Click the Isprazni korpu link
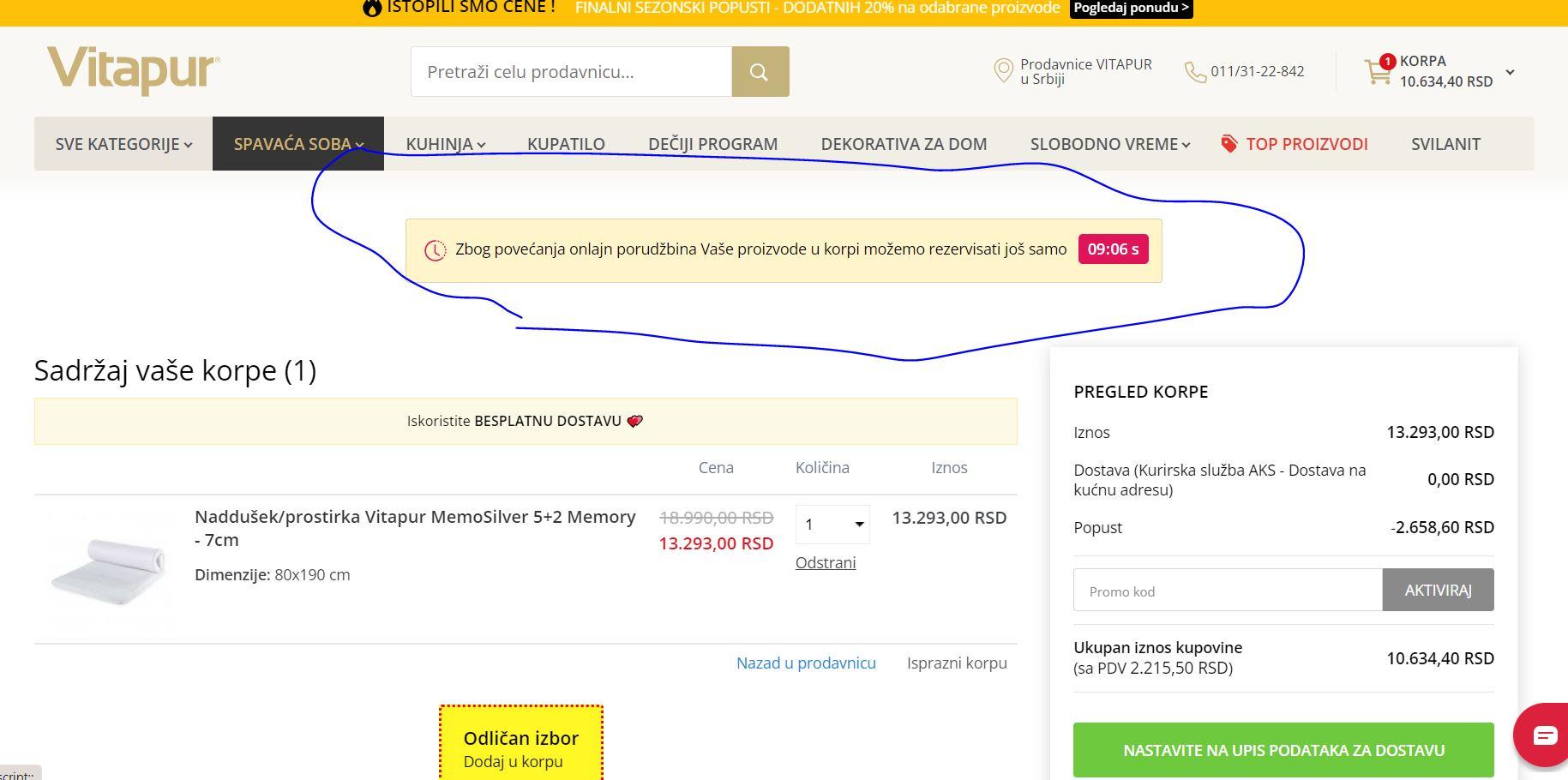The height and width of the screenshot is (780, 1568). (957, 663)
